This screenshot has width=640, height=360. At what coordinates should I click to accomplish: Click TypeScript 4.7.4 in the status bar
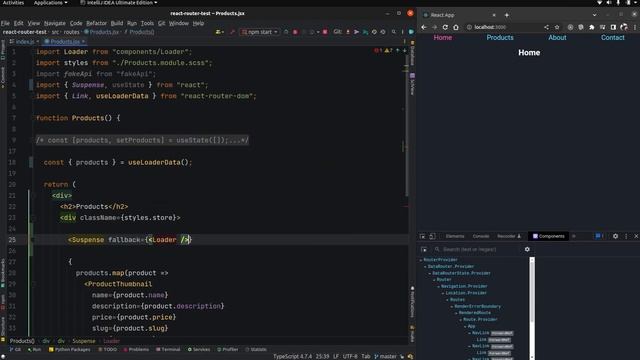tap(292, 356)
